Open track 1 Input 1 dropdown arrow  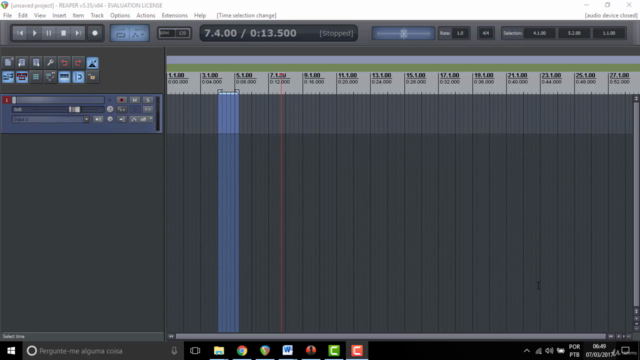tap(86, 119)
